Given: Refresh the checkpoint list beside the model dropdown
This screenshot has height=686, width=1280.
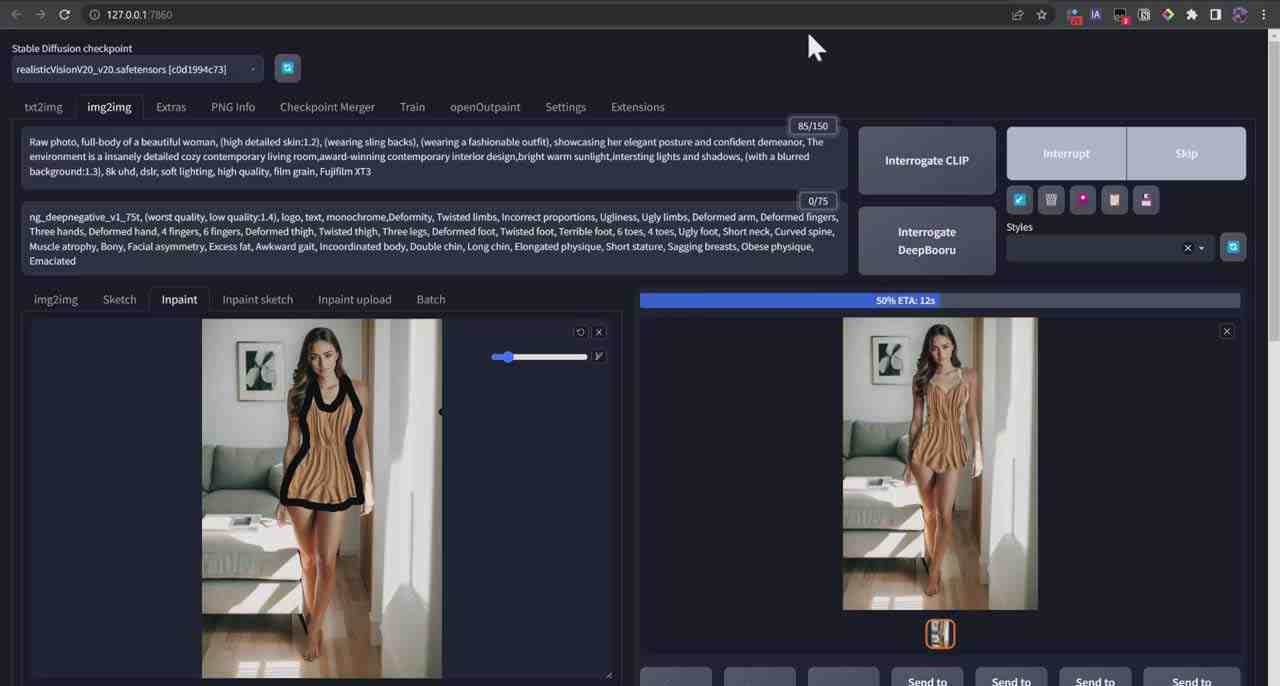Looking at the screenshot, I should click(288, 68).
